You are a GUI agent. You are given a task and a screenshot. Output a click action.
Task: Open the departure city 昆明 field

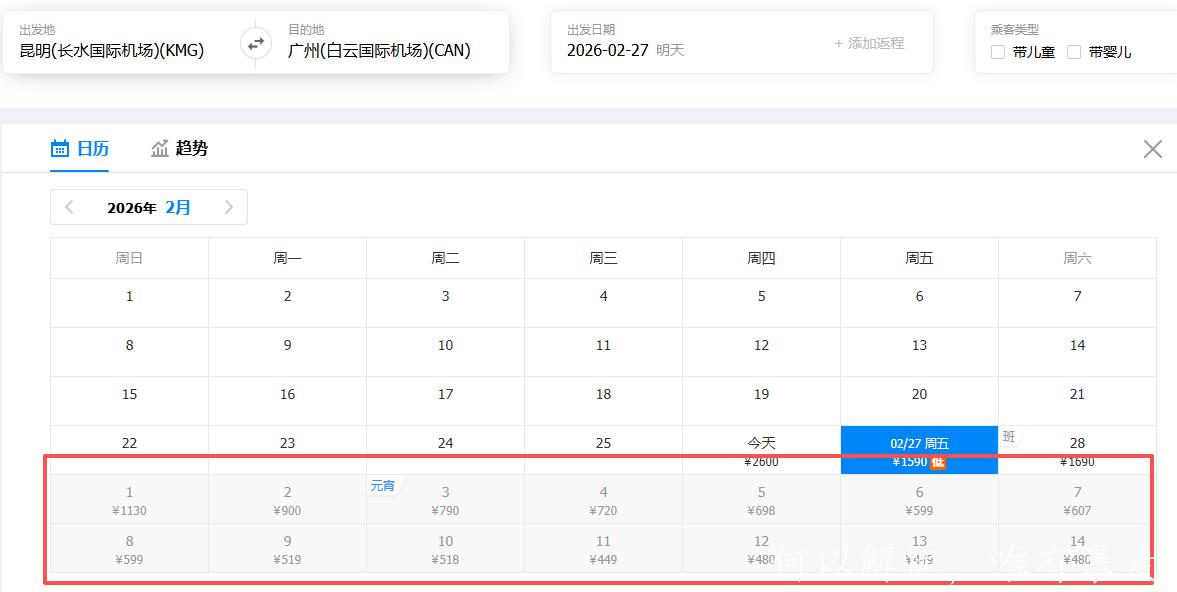pyautogui.click(x=112, y=50)
